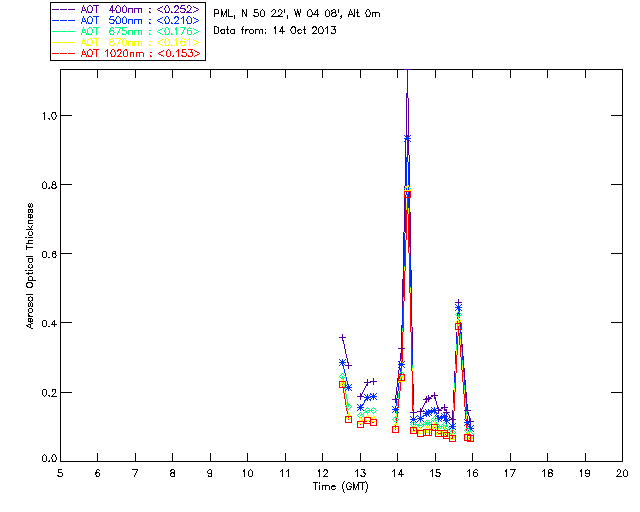
Task: Click the red 1020nm peak marker near 0.77
Action: (x=407, y=194)
